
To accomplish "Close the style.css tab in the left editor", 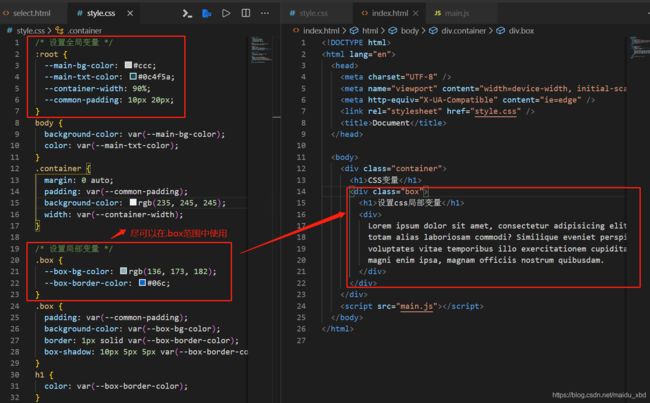I will pos(130,13).
